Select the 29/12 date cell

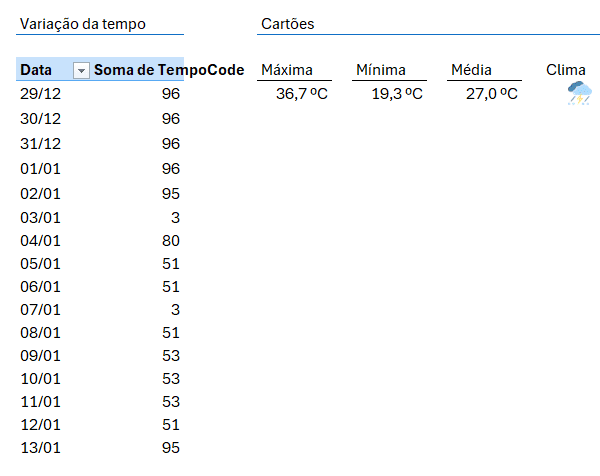[41, 94]
